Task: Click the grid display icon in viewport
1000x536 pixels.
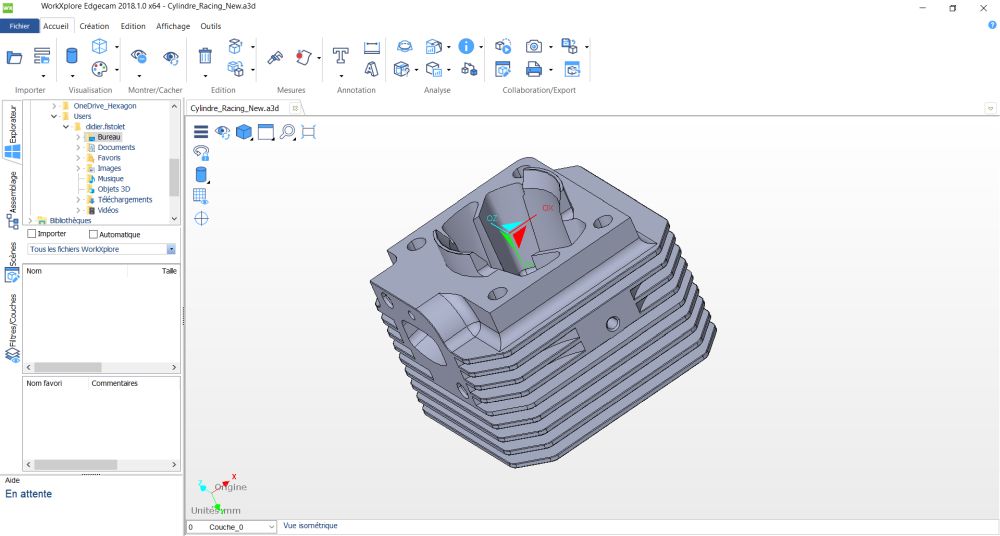Action: click(200, 197)
